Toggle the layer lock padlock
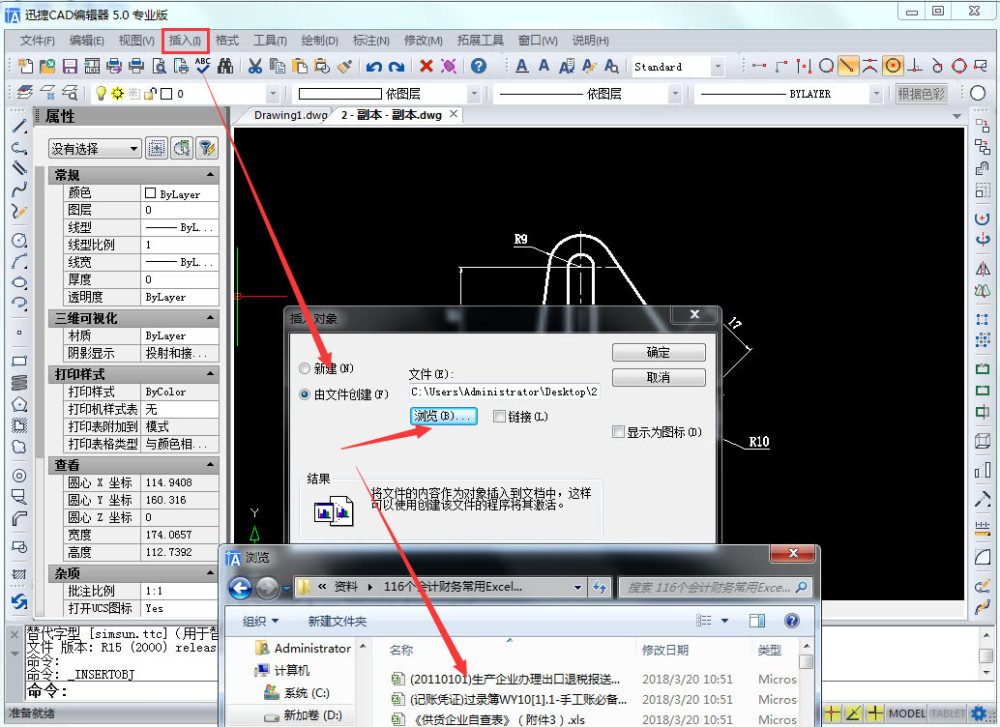Screen dimensions: 1000x727 pos(150,94)
